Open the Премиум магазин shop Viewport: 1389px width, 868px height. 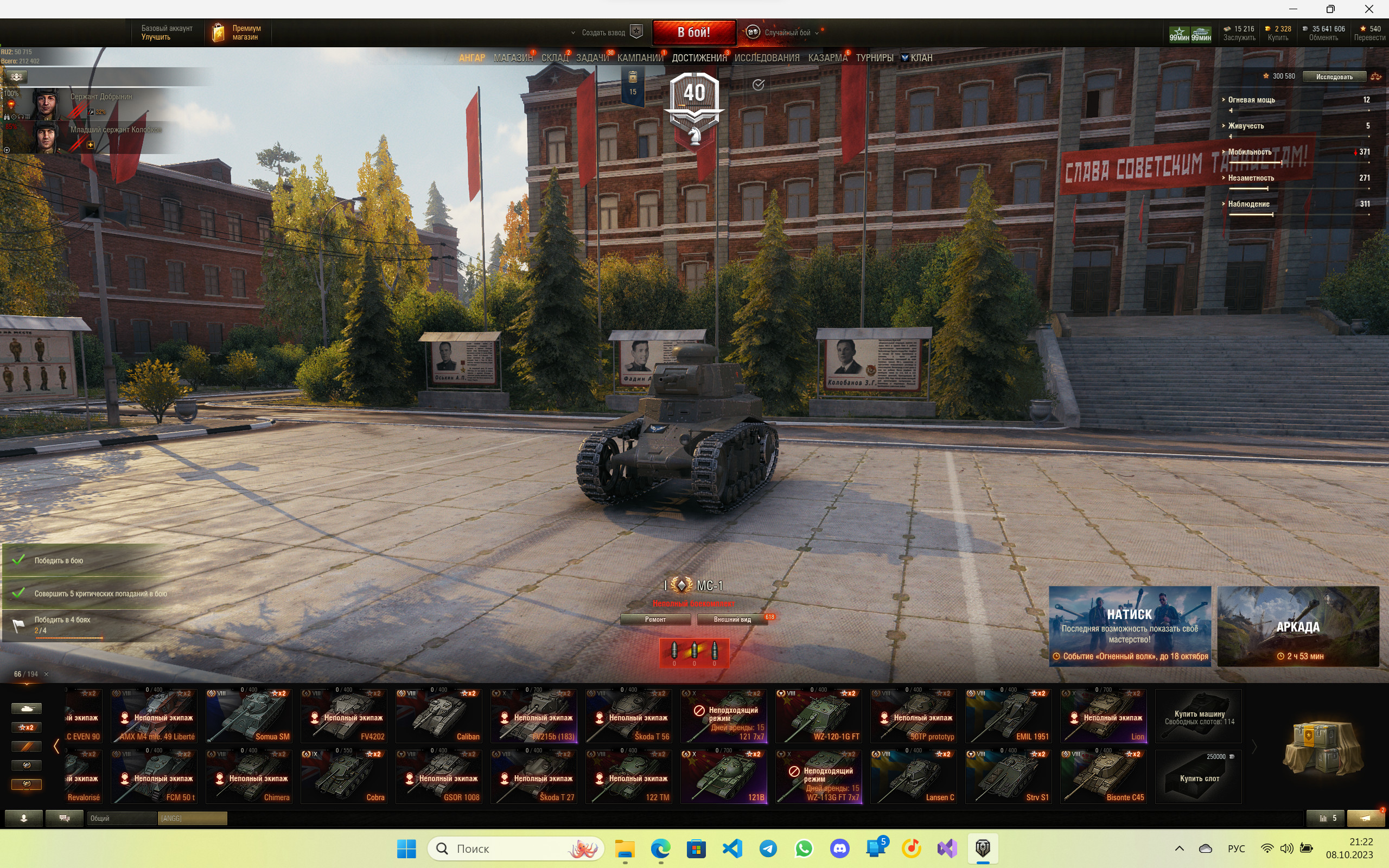point(237,32)
